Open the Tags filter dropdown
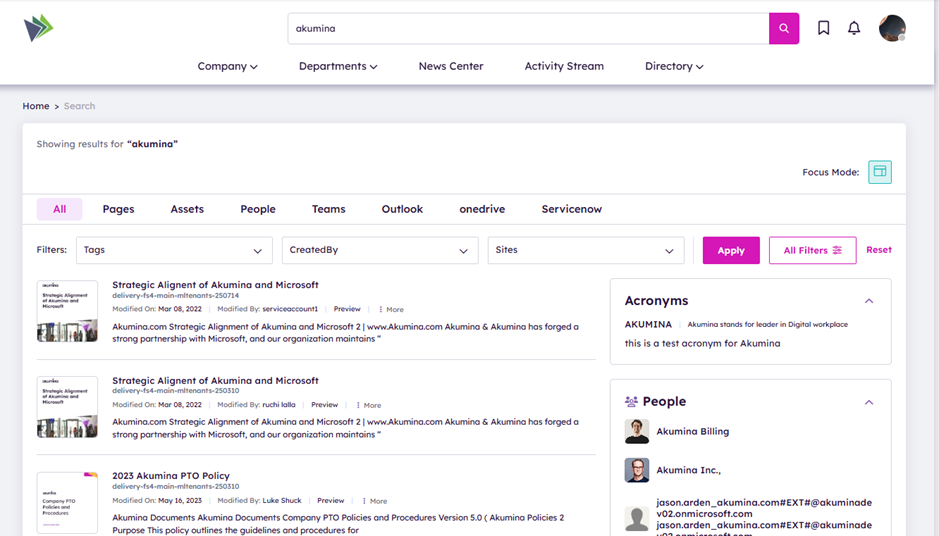Screen dimensions: 939x536 [x=174, y=250]
